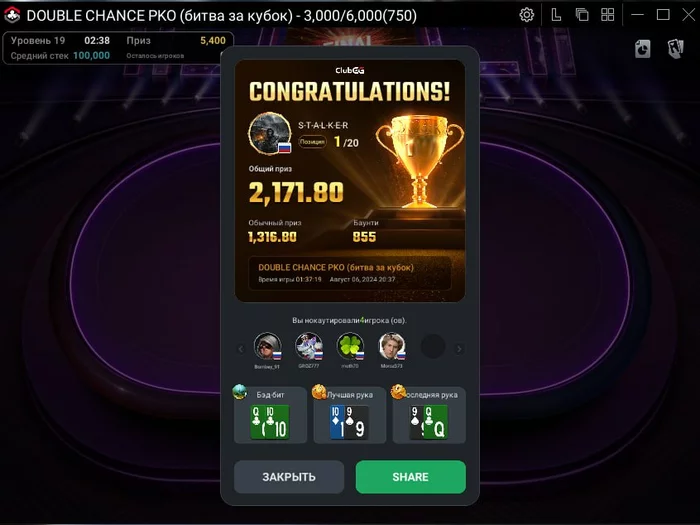
Task: Click the gold trophy image
Action: 419,162
